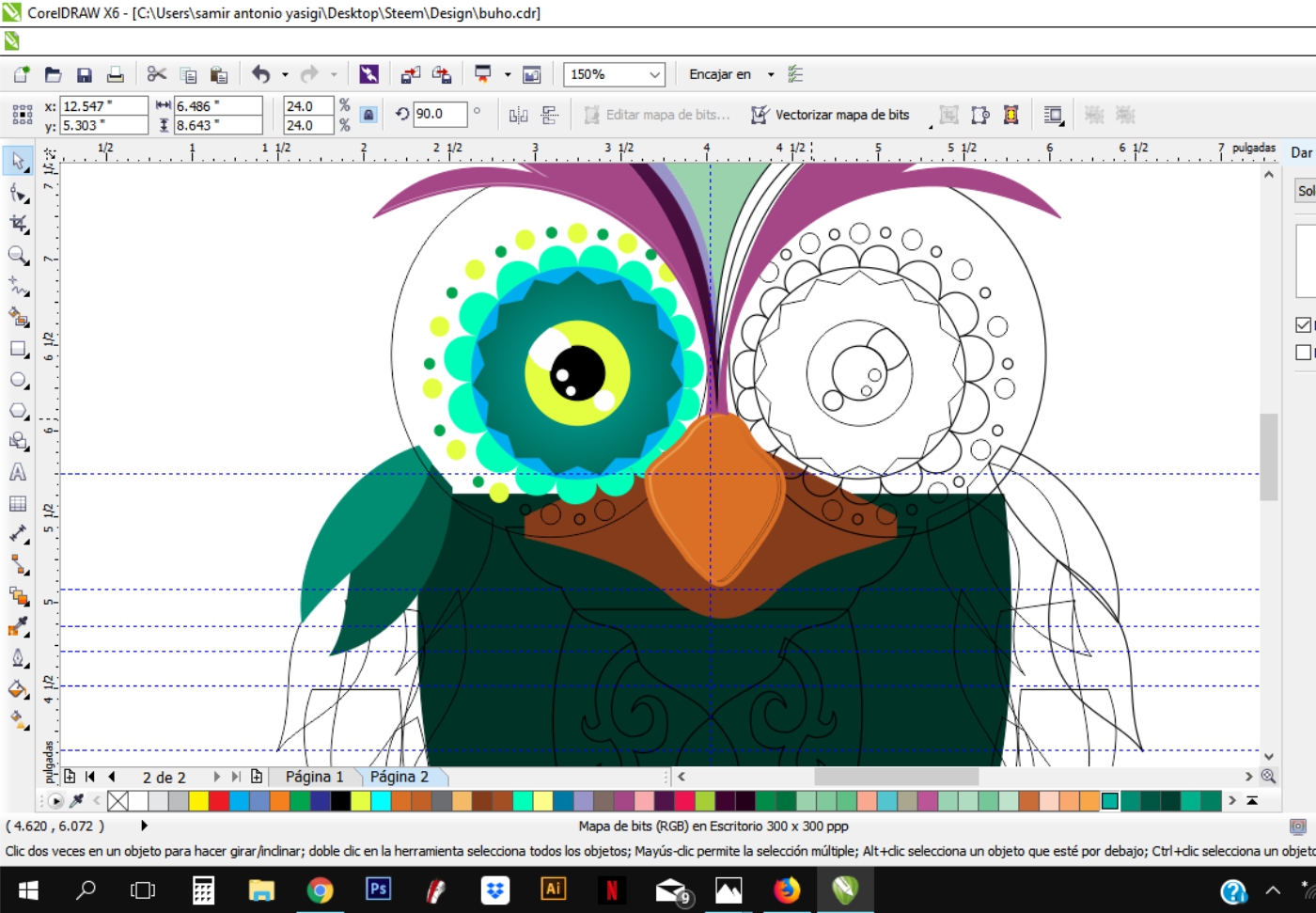Copy the selection
Viewport: 1316px width, 913px height.
[188, 74]
